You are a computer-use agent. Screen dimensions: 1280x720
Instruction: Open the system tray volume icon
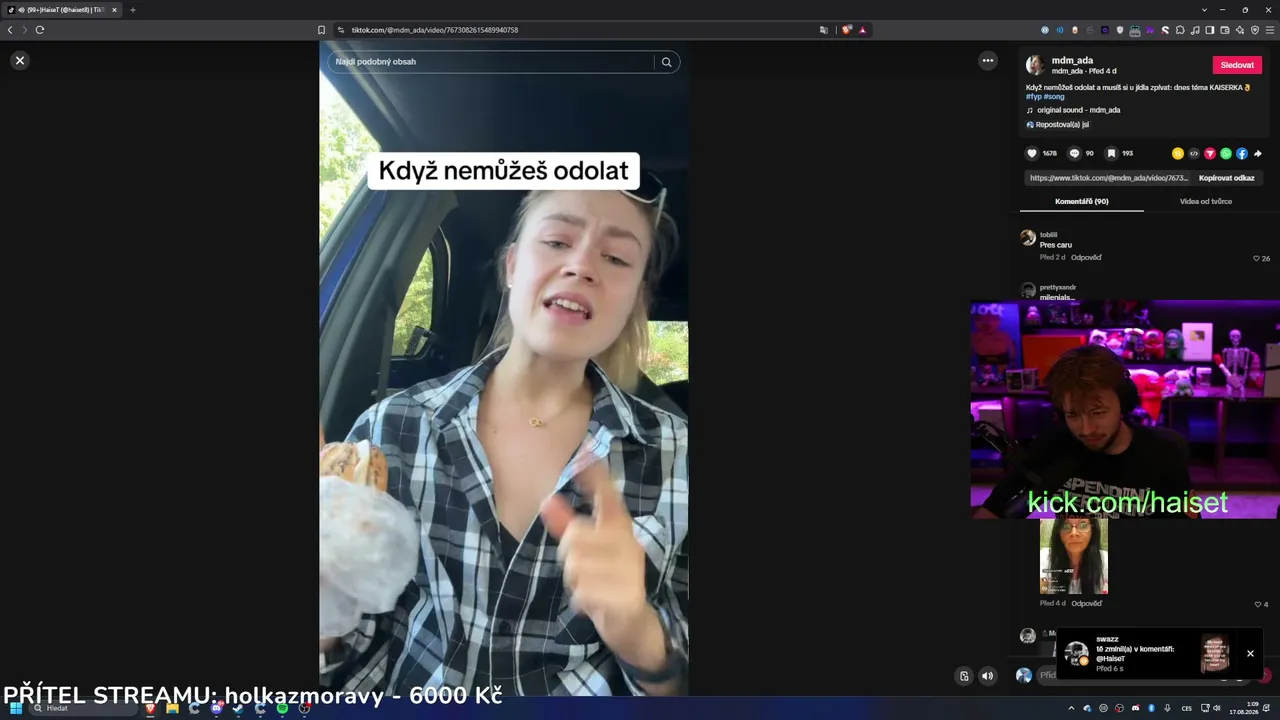[x=1217, y=708]
